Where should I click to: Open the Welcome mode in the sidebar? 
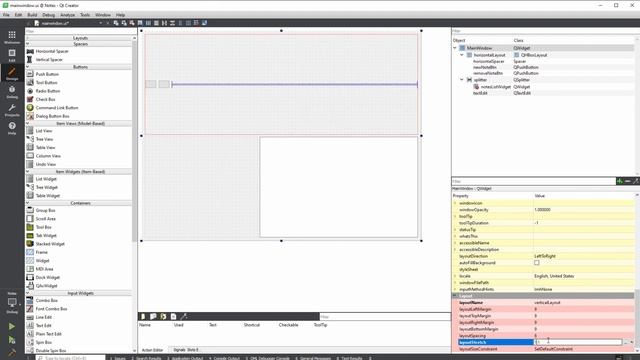(x=12, y=37)
